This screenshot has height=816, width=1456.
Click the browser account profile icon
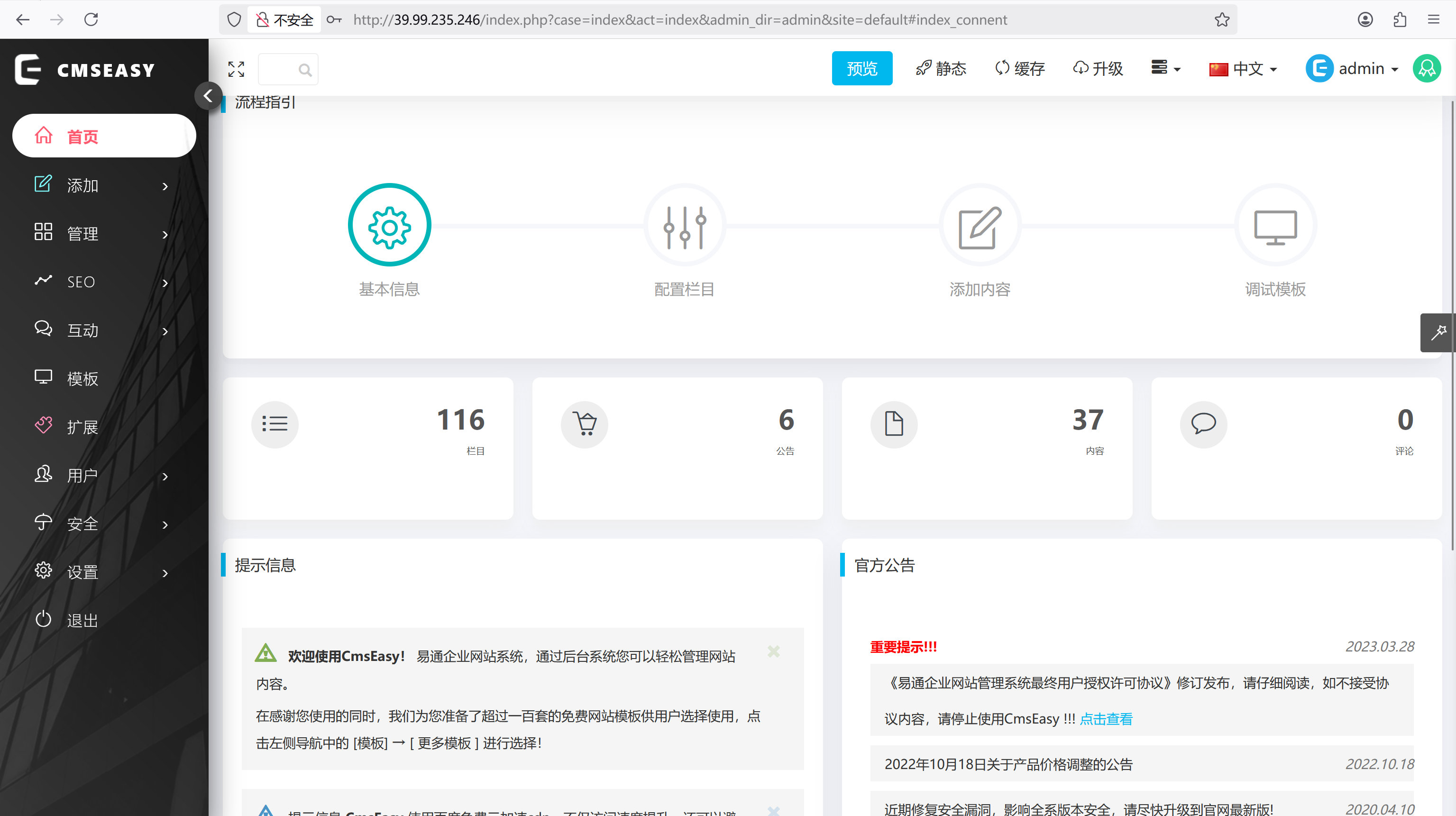point(1365,20)
